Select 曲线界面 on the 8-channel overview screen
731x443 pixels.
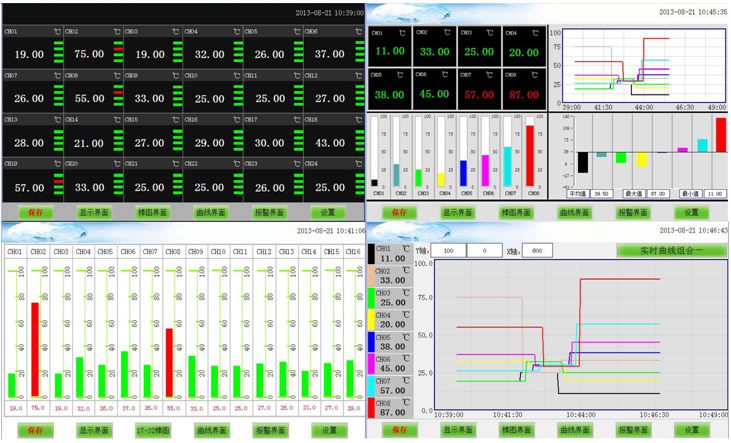[x=574, y=213]
